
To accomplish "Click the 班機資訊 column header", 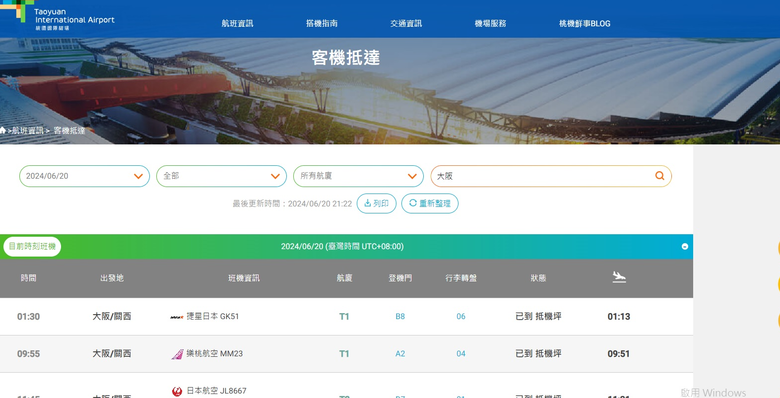I will pyautogui.click(x=244, y=278).
